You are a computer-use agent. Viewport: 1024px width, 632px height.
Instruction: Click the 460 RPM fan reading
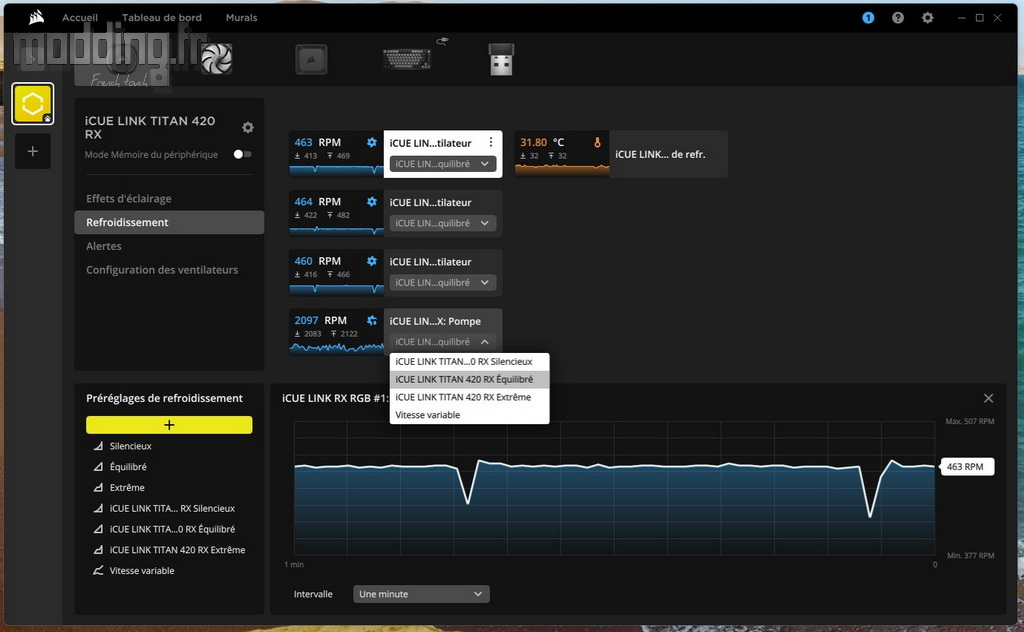pyautogui.click(x=317, y=261)
